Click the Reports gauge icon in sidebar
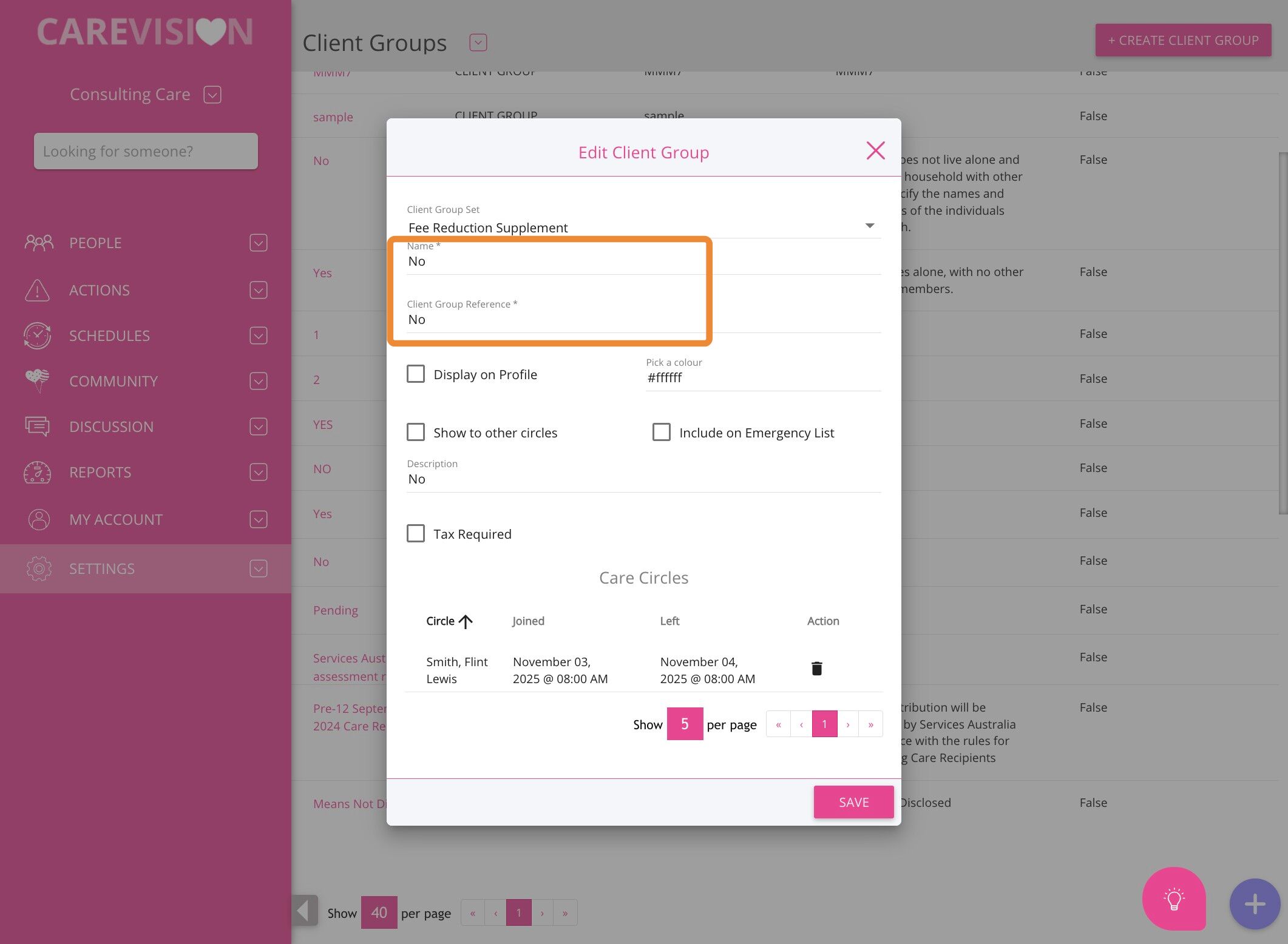The image size is (1288, 944). 38,472
